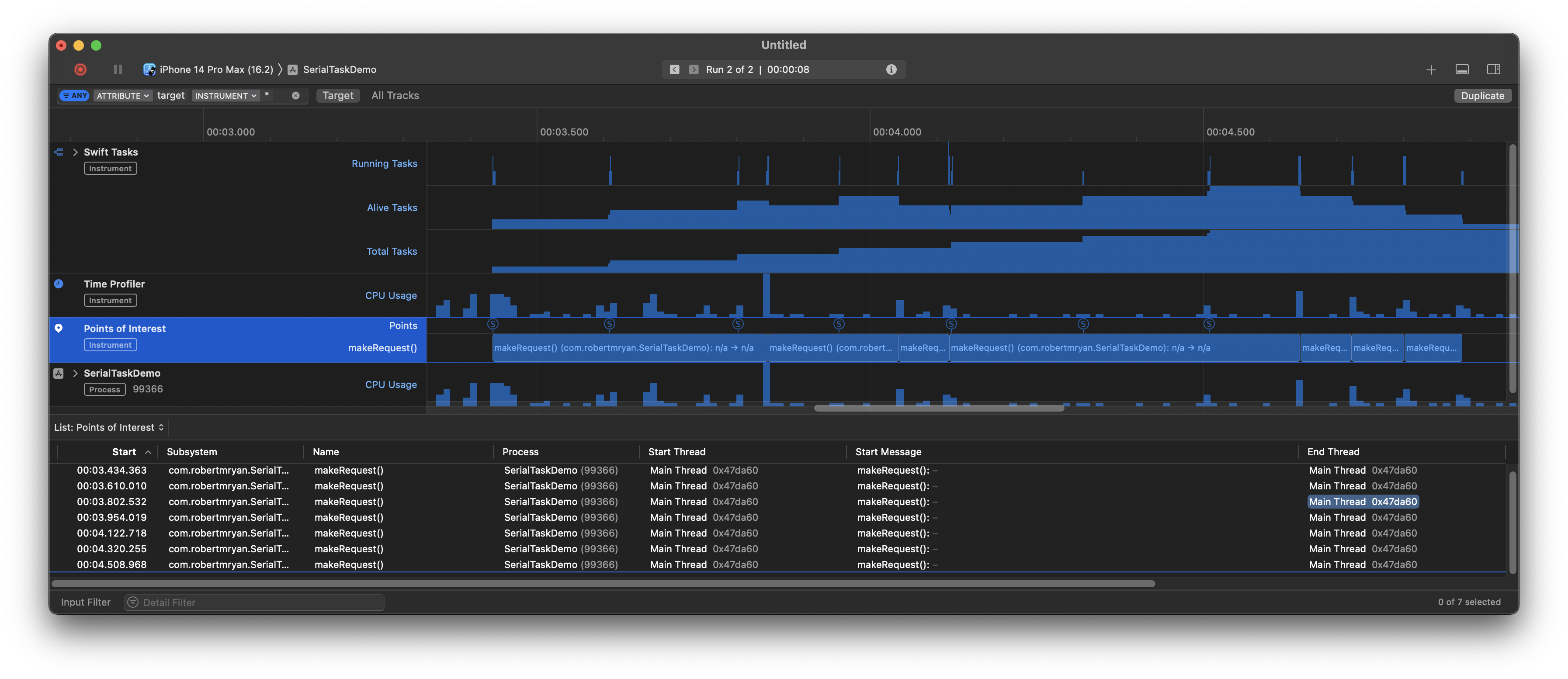This screenshot has width=1568, height=679.
Task: Pause the recording
Action: 118,69
